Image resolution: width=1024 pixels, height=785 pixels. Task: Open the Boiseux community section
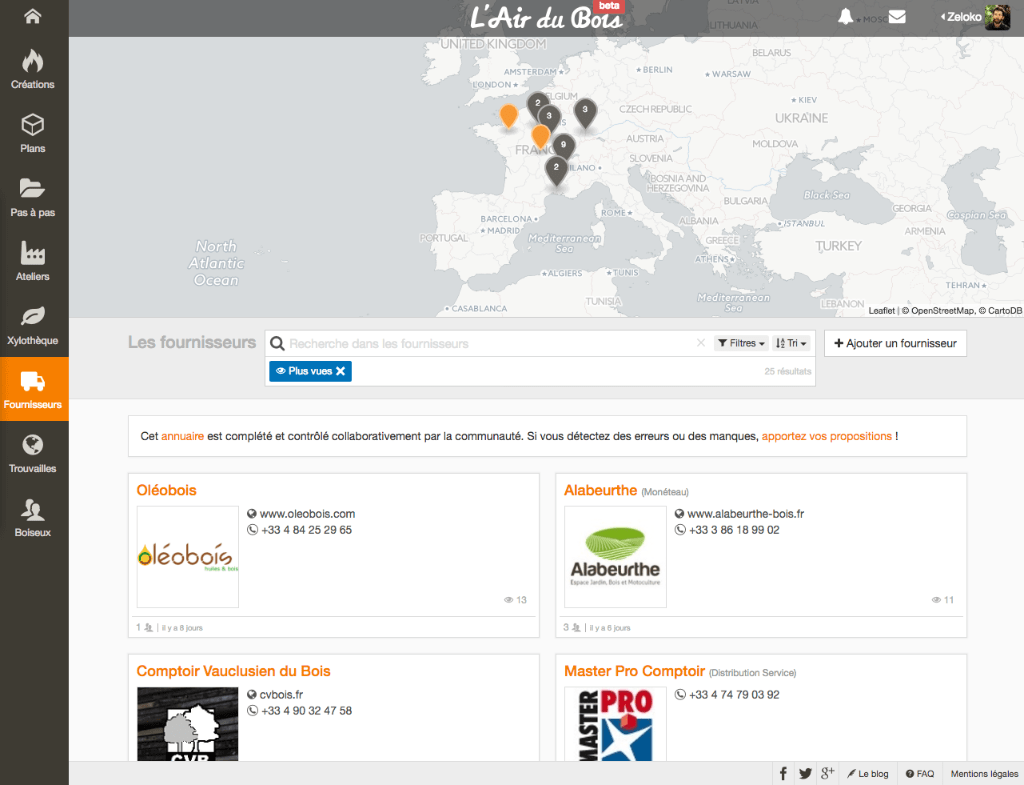(33, 517)
